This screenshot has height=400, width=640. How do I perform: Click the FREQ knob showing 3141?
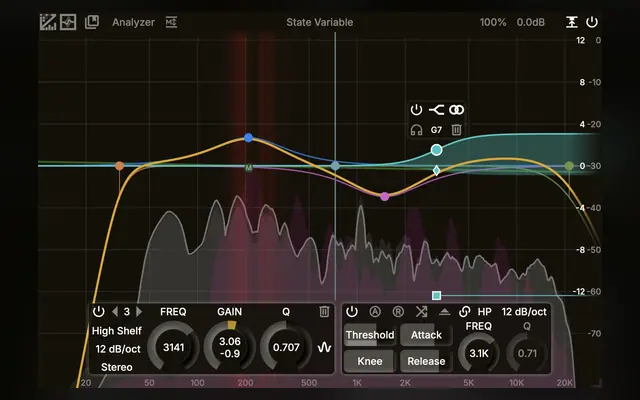pos(173,347)
